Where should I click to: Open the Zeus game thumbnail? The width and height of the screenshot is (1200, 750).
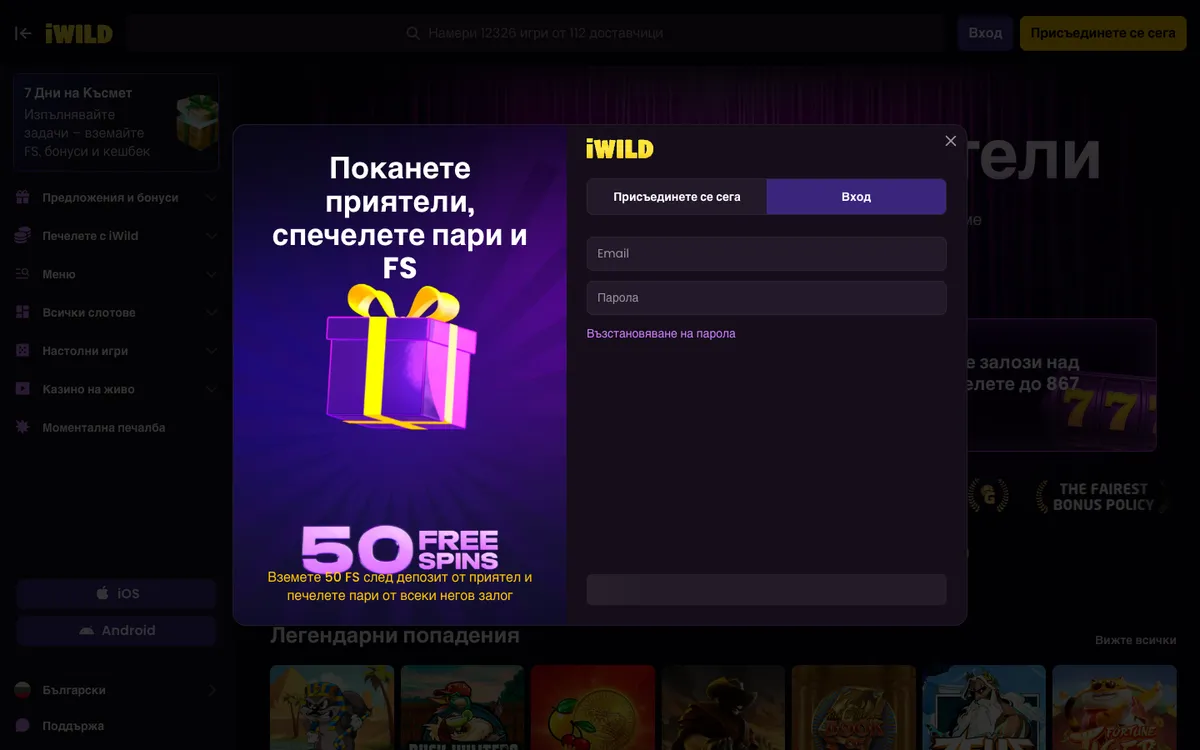pyautogui.click(x=984, y=707)
